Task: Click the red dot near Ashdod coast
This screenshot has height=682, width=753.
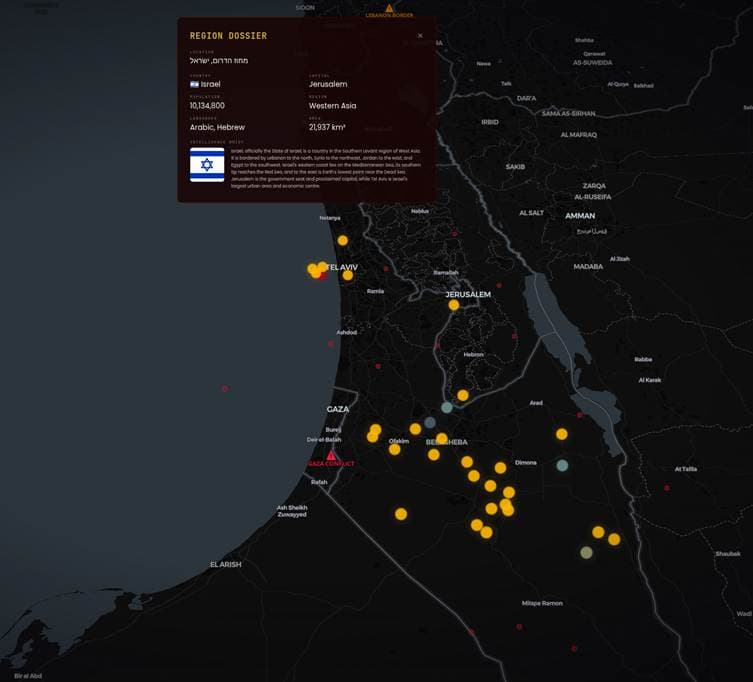Action: (x=331, y=344)
